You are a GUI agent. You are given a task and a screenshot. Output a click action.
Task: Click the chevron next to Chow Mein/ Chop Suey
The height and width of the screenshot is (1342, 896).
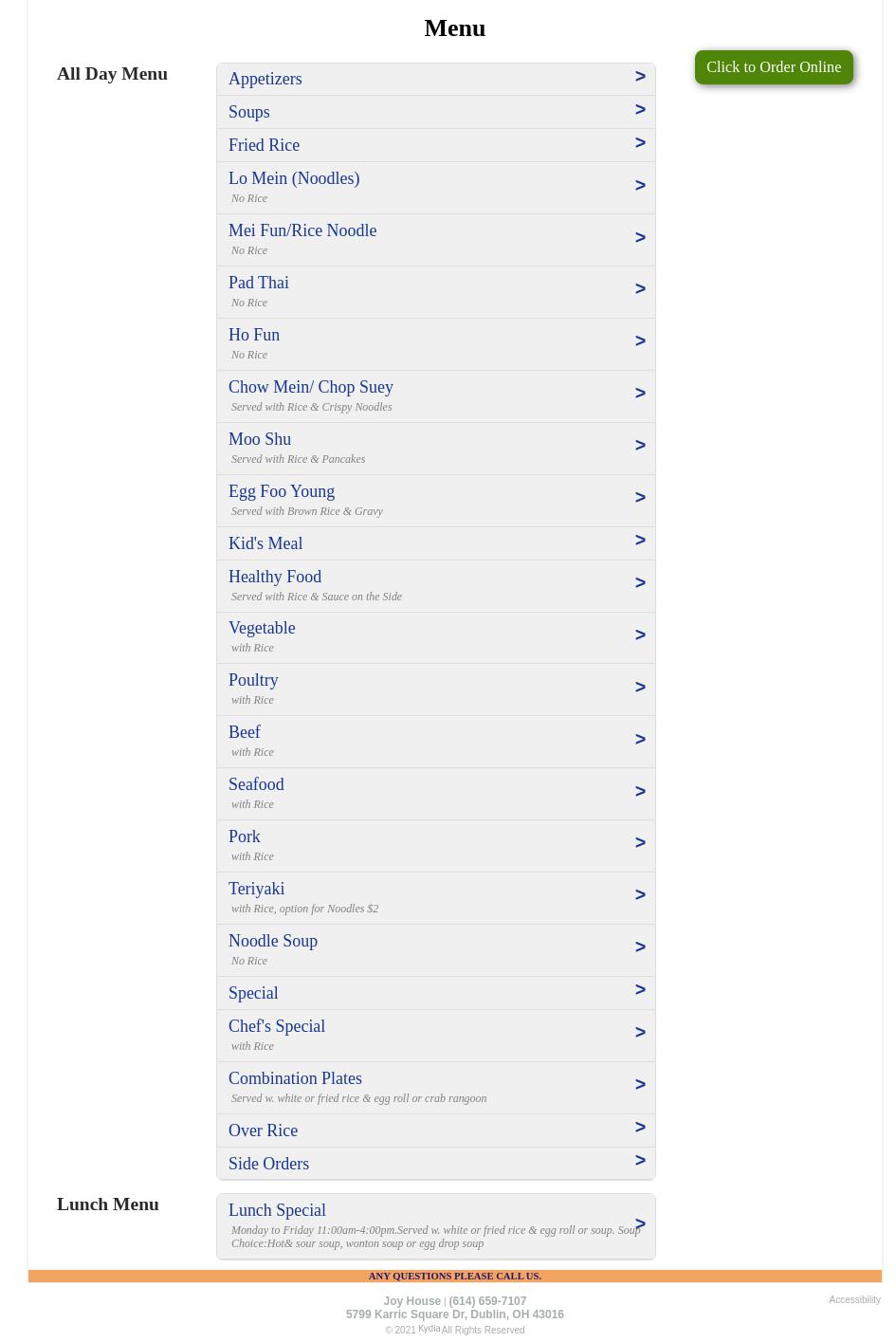point(640,394)
